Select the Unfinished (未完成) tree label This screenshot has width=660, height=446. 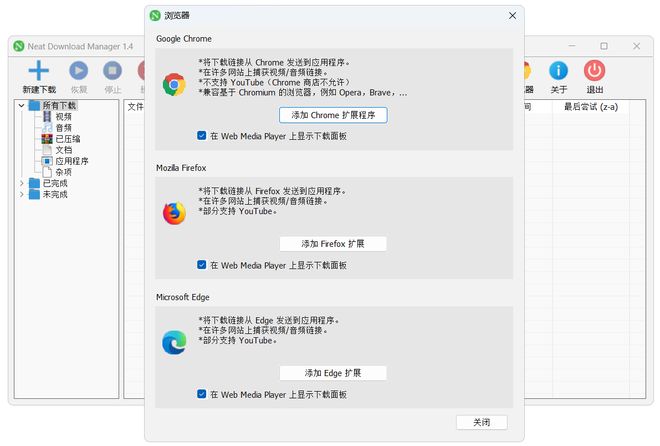55,194
